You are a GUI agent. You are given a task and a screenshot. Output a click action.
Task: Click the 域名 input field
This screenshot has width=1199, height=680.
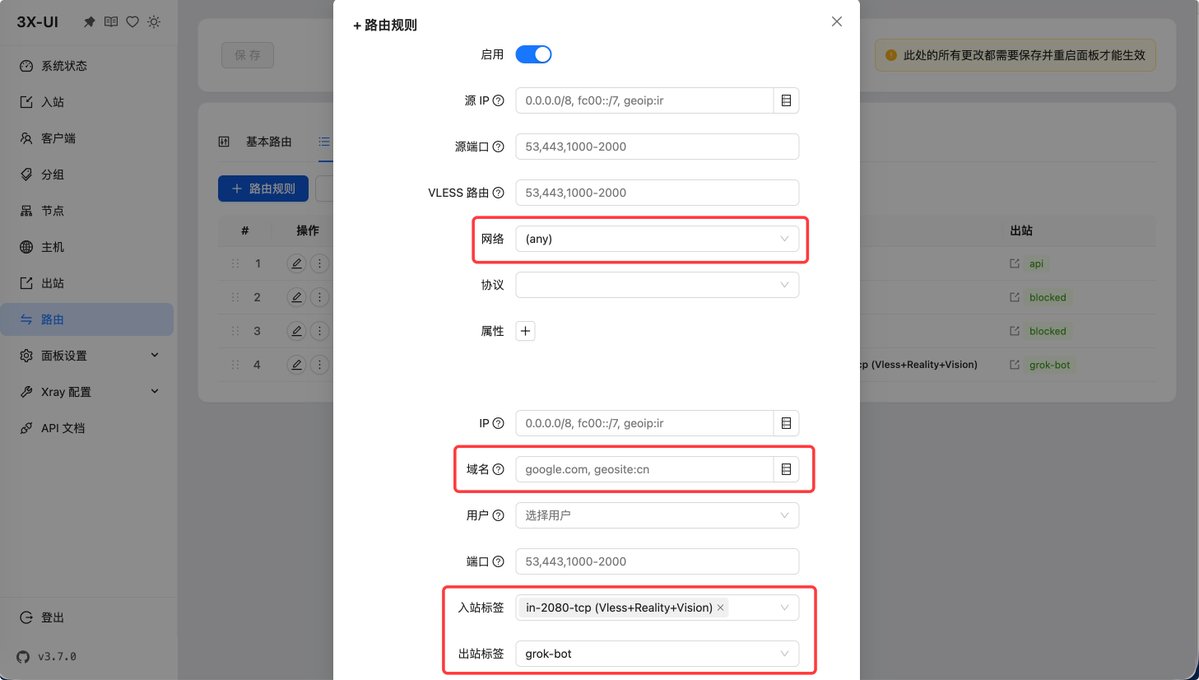tap(644, 469)
